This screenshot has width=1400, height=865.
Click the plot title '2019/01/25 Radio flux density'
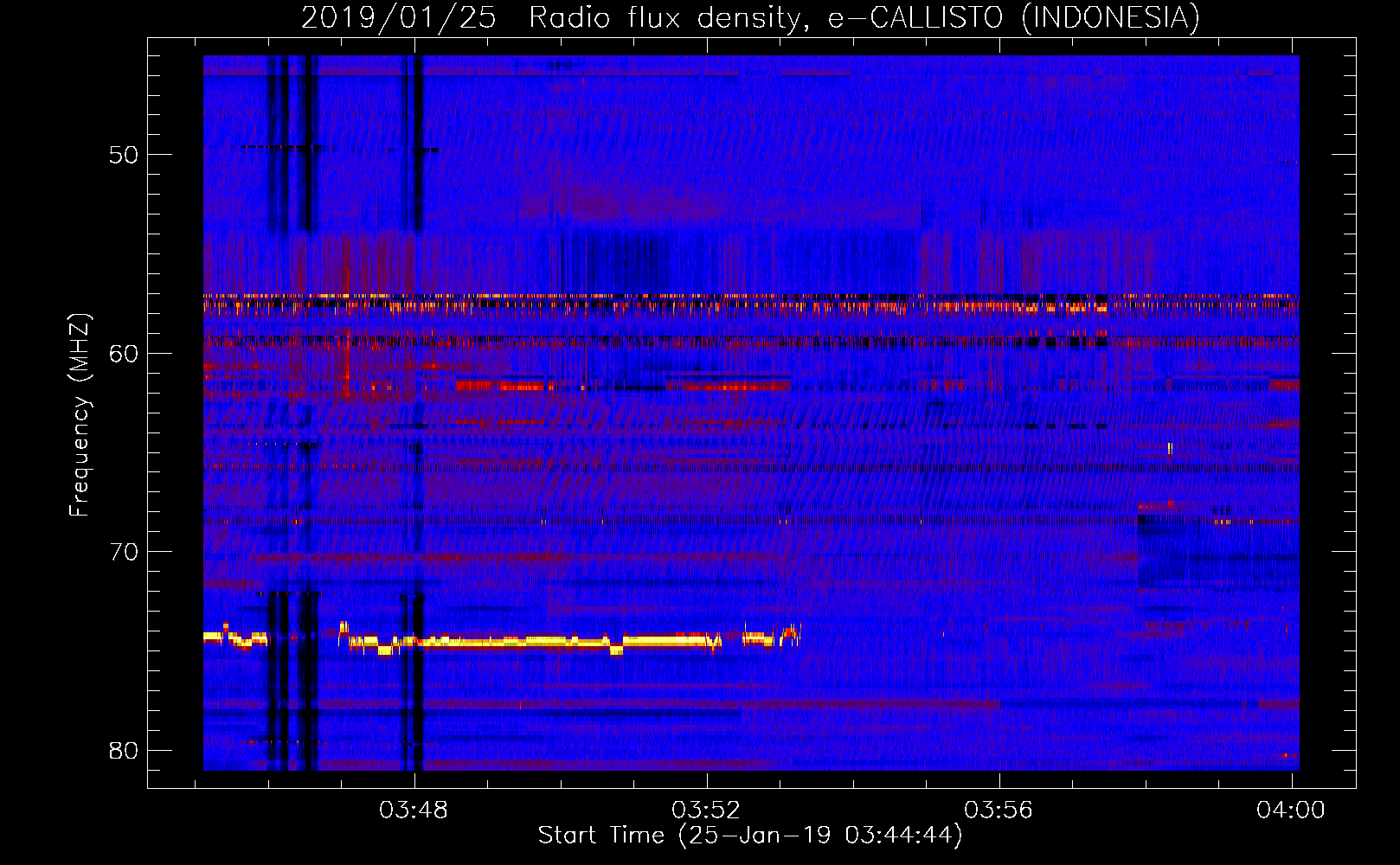click(x=751, y=17)
